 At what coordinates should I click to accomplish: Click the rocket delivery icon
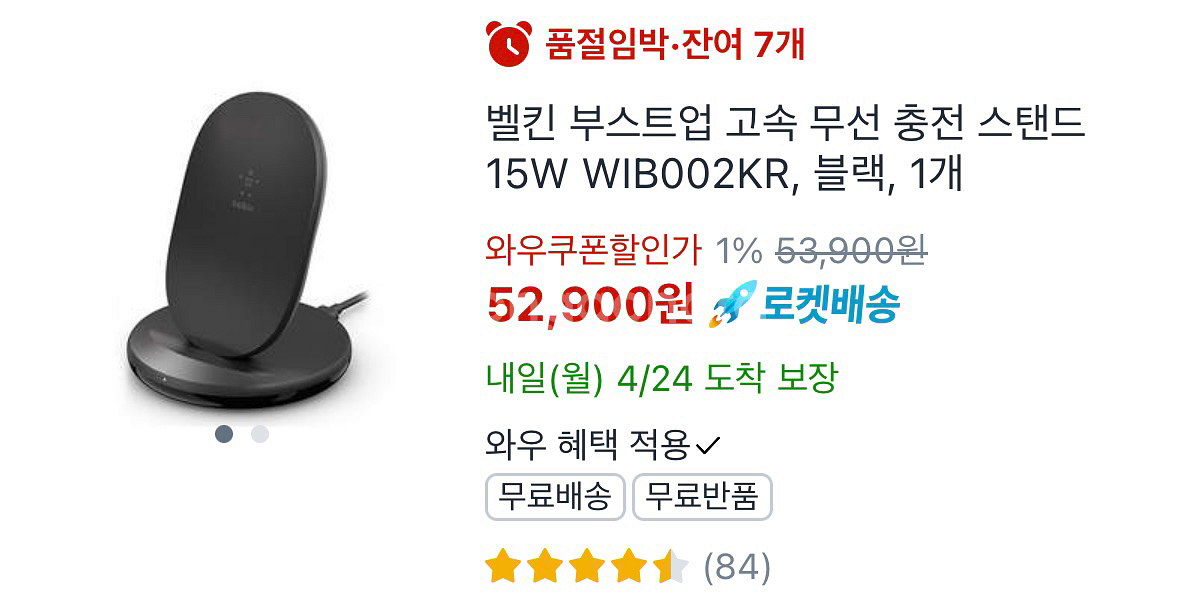732,304
